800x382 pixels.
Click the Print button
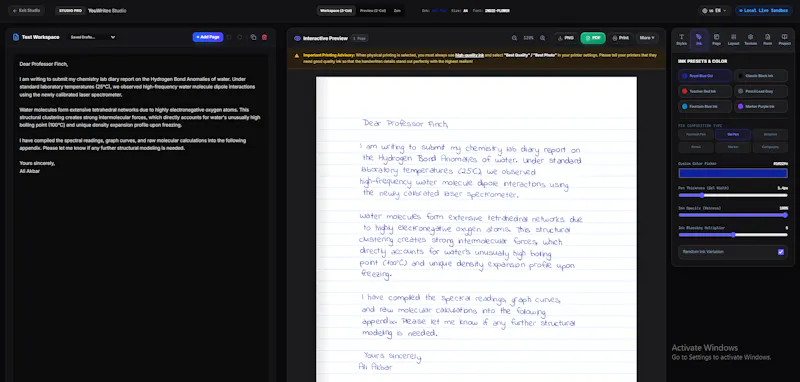620,38
